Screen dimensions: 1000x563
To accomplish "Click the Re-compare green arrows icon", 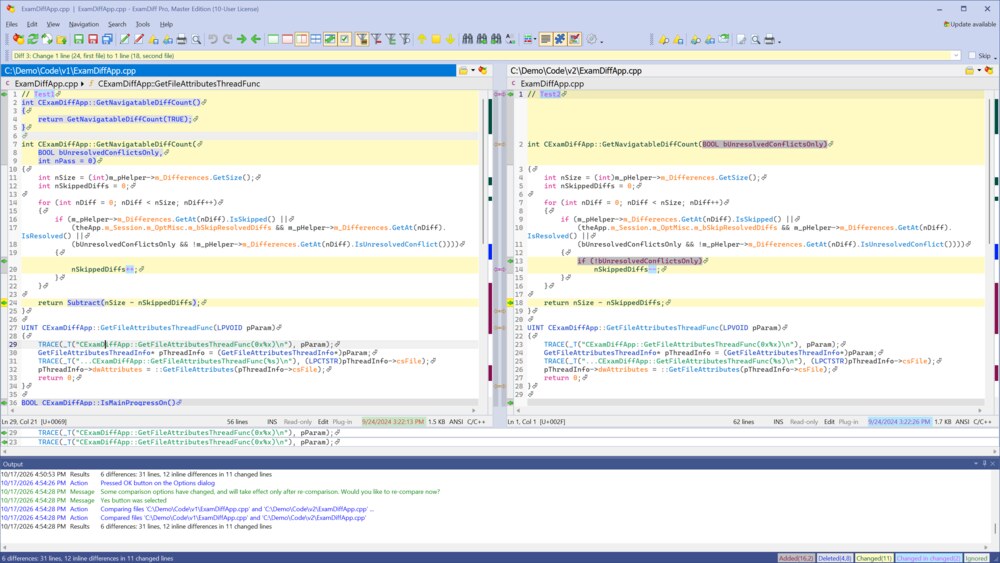I will [33, 40].
